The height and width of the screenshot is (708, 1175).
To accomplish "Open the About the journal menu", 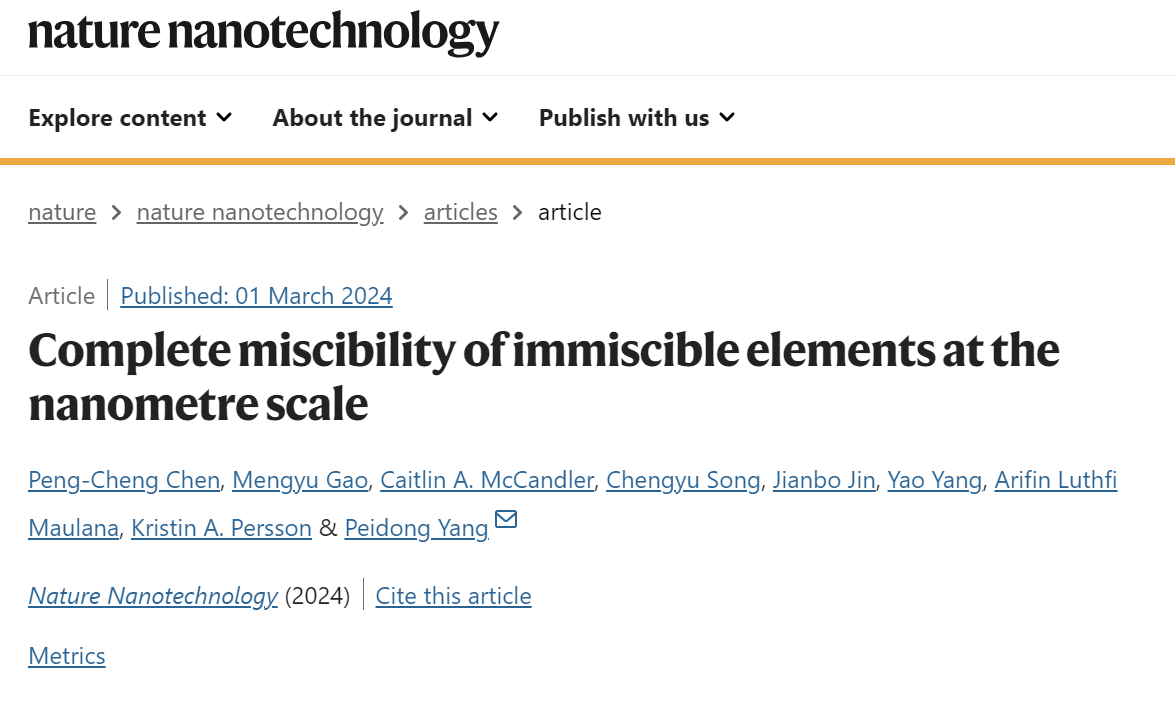I will point(385,118).
